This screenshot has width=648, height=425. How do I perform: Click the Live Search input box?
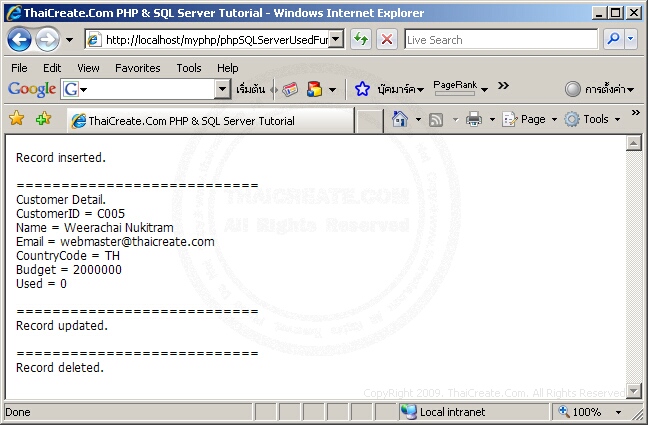501,40
